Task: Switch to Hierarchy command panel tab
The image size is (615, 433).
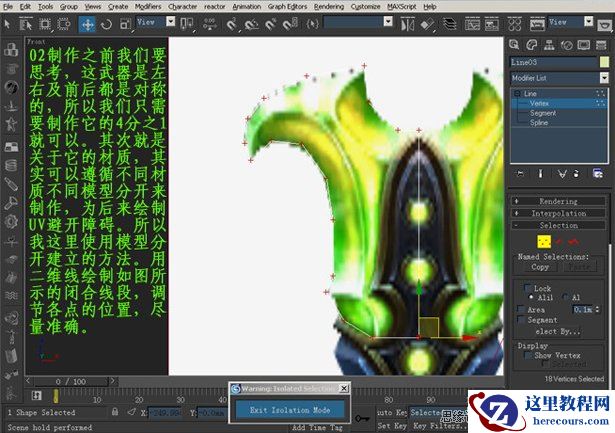Action: coord(549,45)
